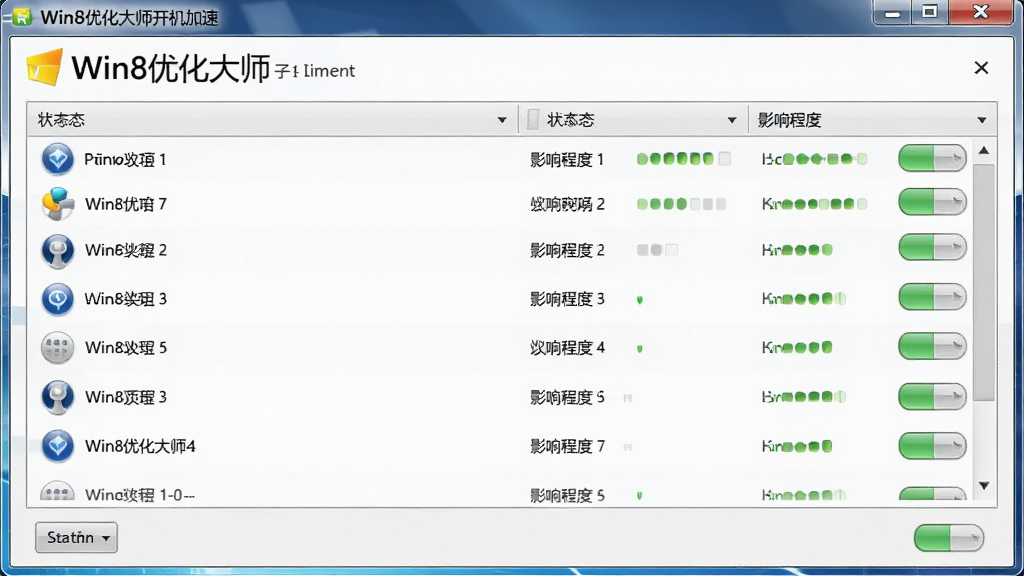
Task: Click the vertical scrollbar thumb
Action: click(984, 282)
